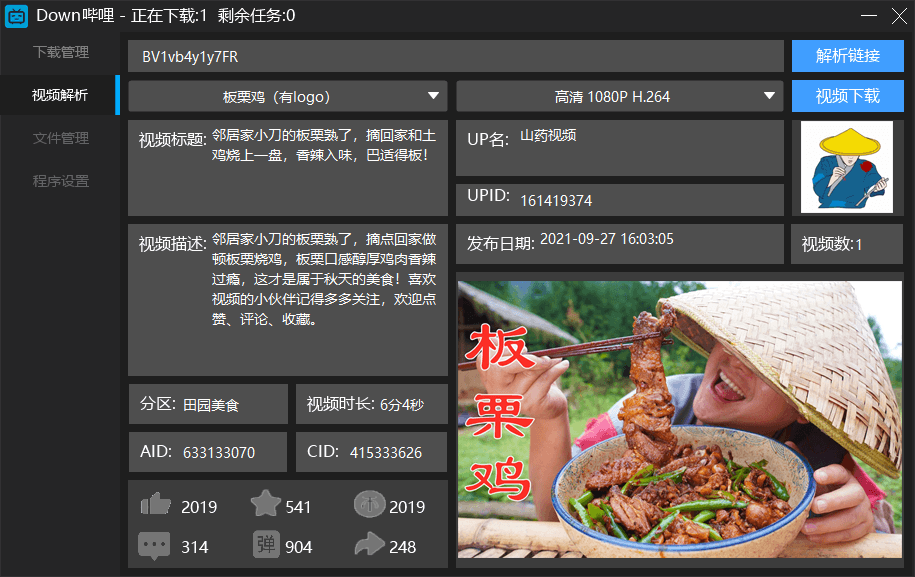Open the 文件管理 tab
Image resolution: width=915 pixels, height=577 pixels.
pos(60,138)
